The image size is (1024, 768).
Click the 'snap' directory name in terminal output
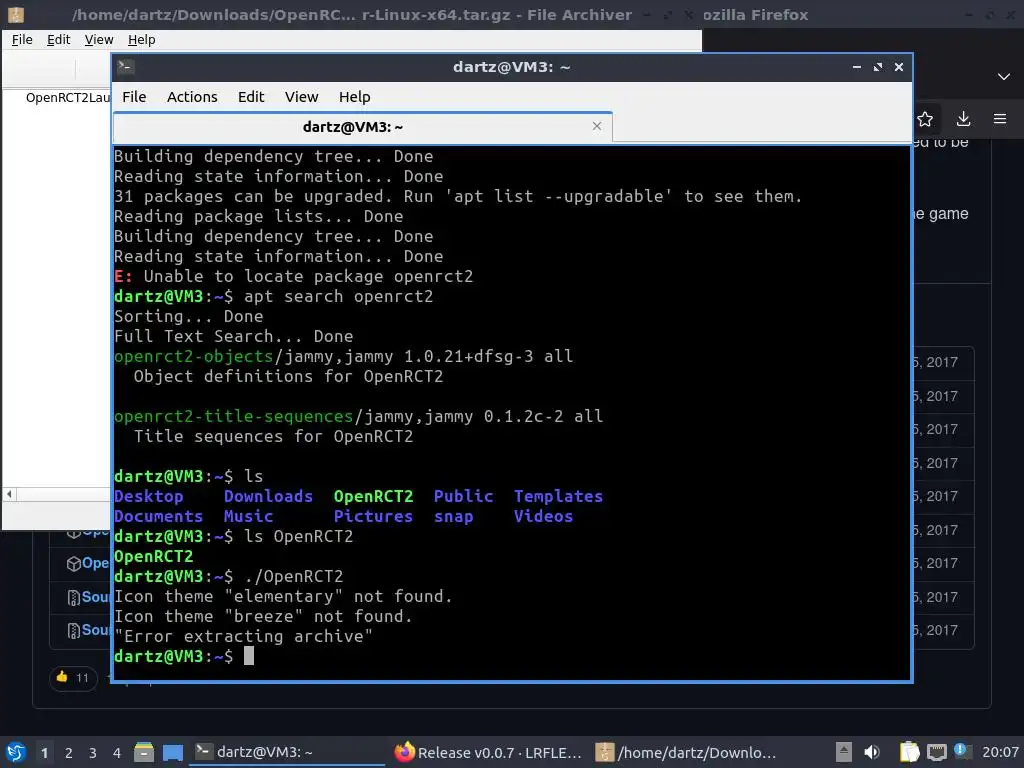454,517
